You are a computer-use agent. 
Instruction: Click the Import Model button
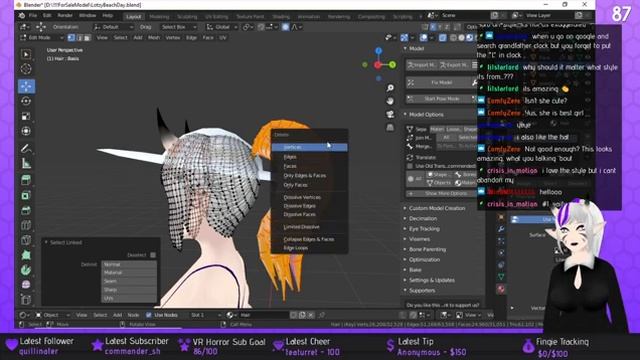pos(422,65)
